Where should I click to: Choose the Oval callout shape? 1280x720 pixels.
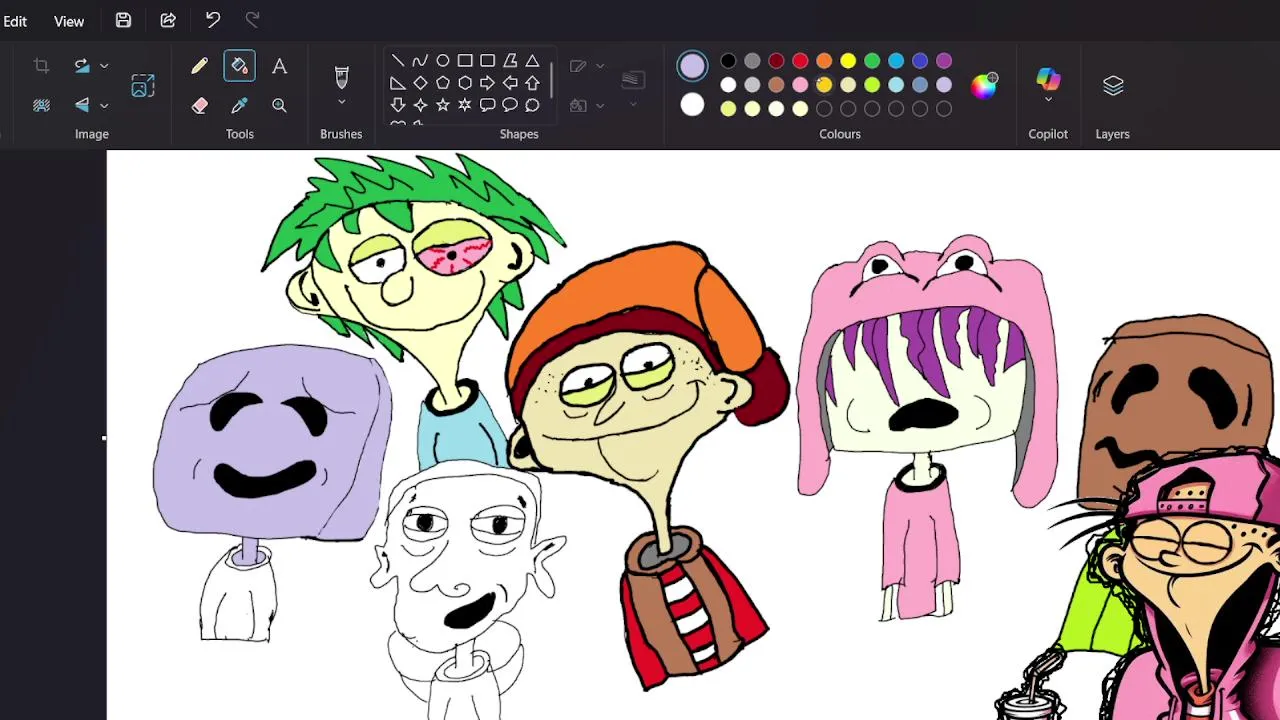(510, 105)
